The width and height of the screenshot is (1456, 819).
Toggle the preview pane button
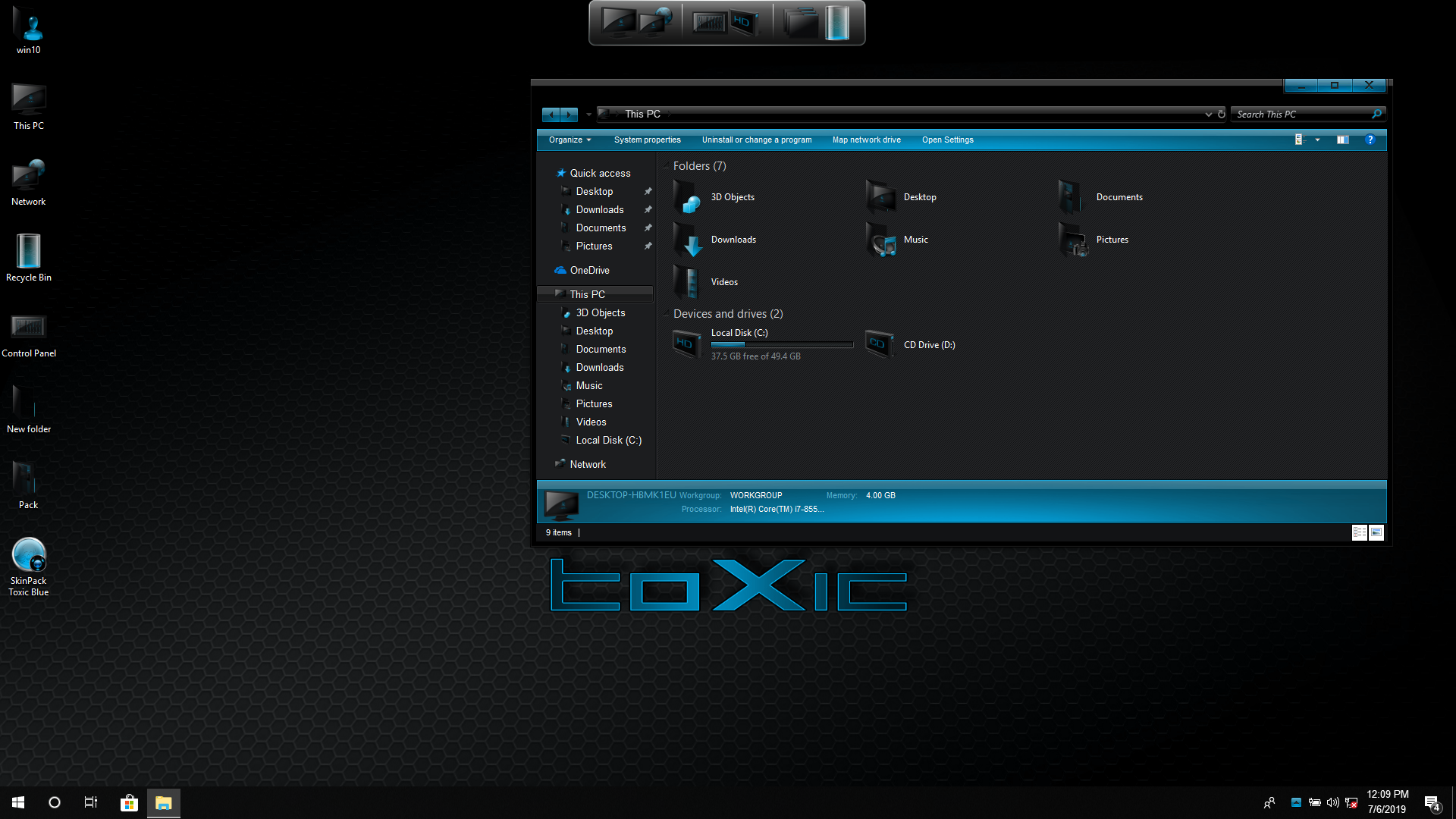click(x=1342, y=140)
